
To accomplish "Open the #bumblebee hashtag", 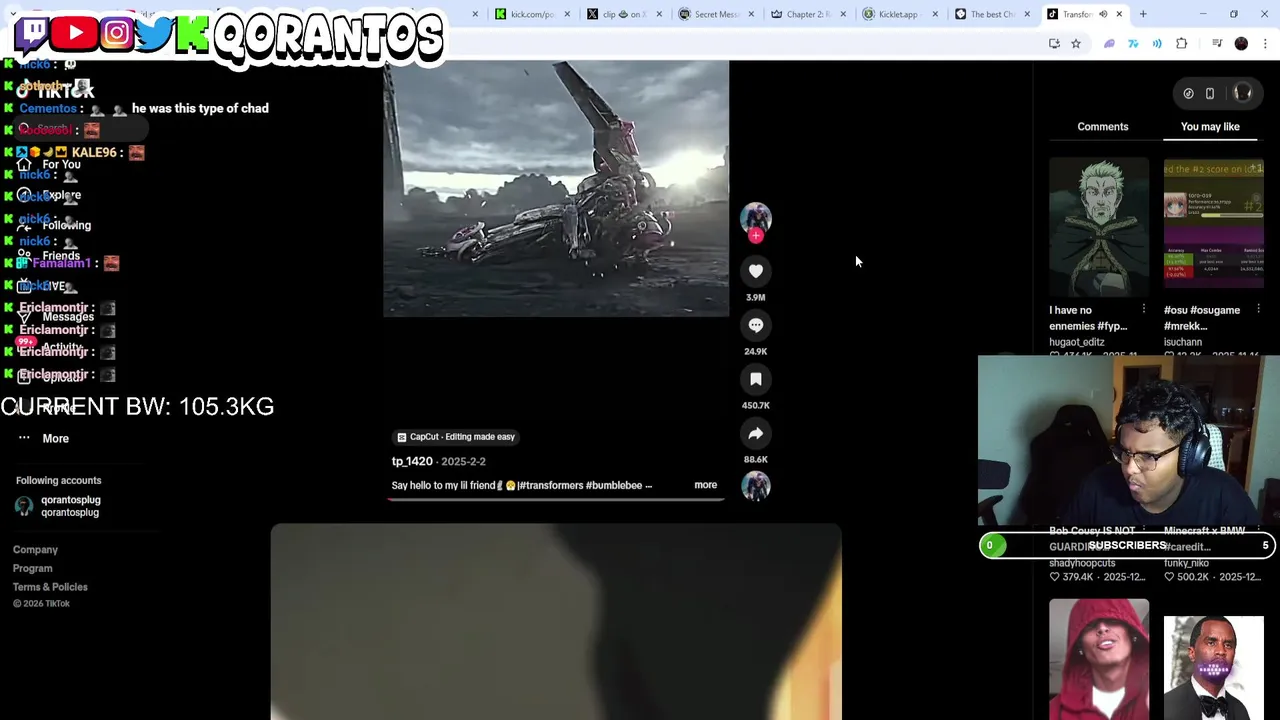I will point(615,485).
